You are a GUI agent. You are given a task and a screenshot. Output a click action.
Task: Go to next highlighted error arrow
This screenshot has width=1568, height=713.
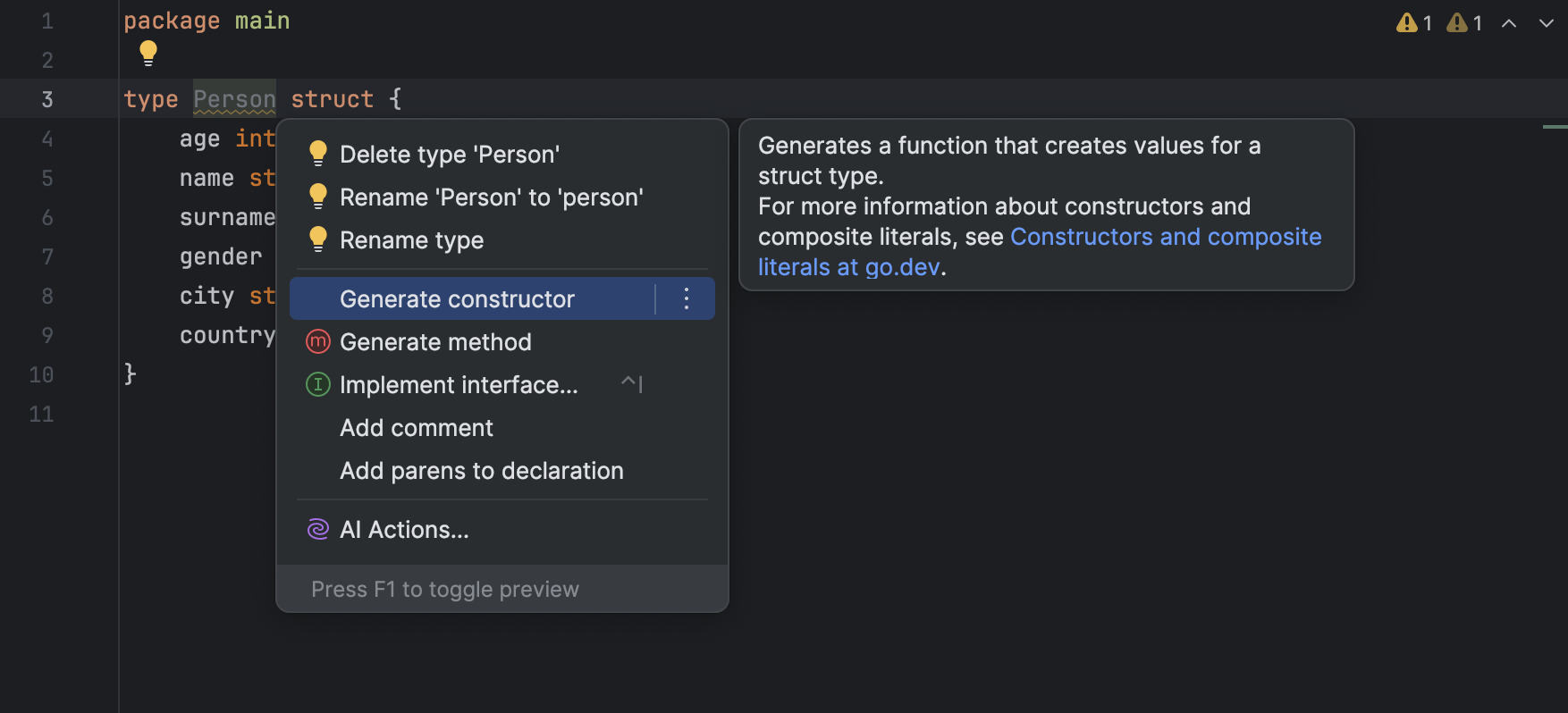(x=1546, y=23)
